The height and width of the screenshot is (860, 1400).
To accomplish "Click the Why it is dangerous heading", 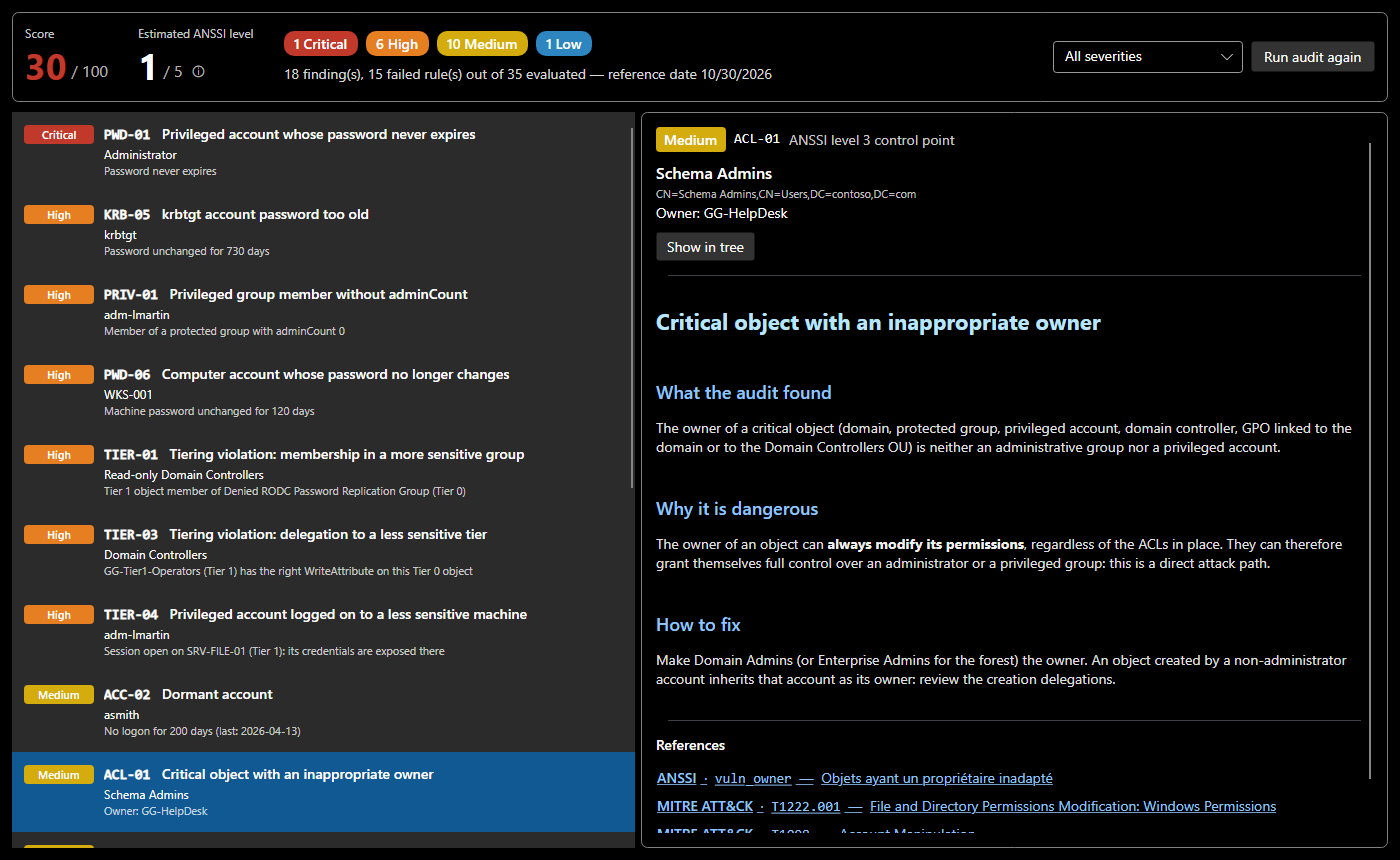I will pos(737,509).
